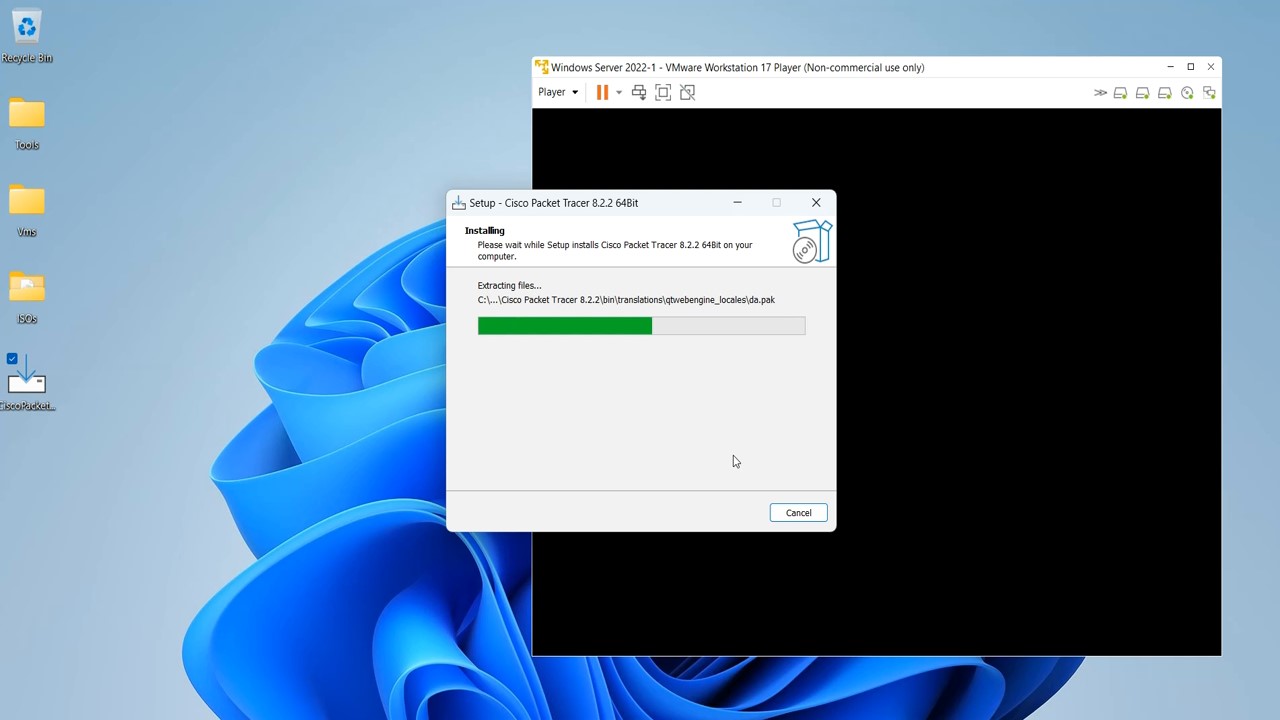
Task: Open the Player menu in VMware
Action: pyautogui.click(x=558, y=92)
